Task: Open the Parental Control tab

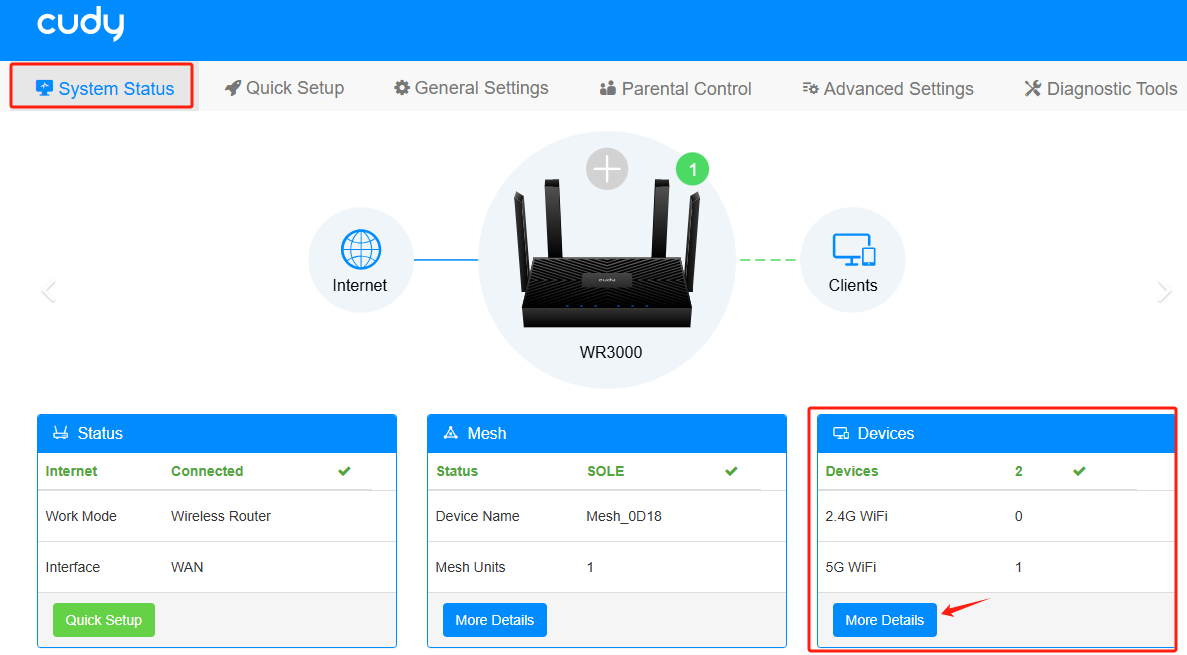Action: tap(675, 89)
